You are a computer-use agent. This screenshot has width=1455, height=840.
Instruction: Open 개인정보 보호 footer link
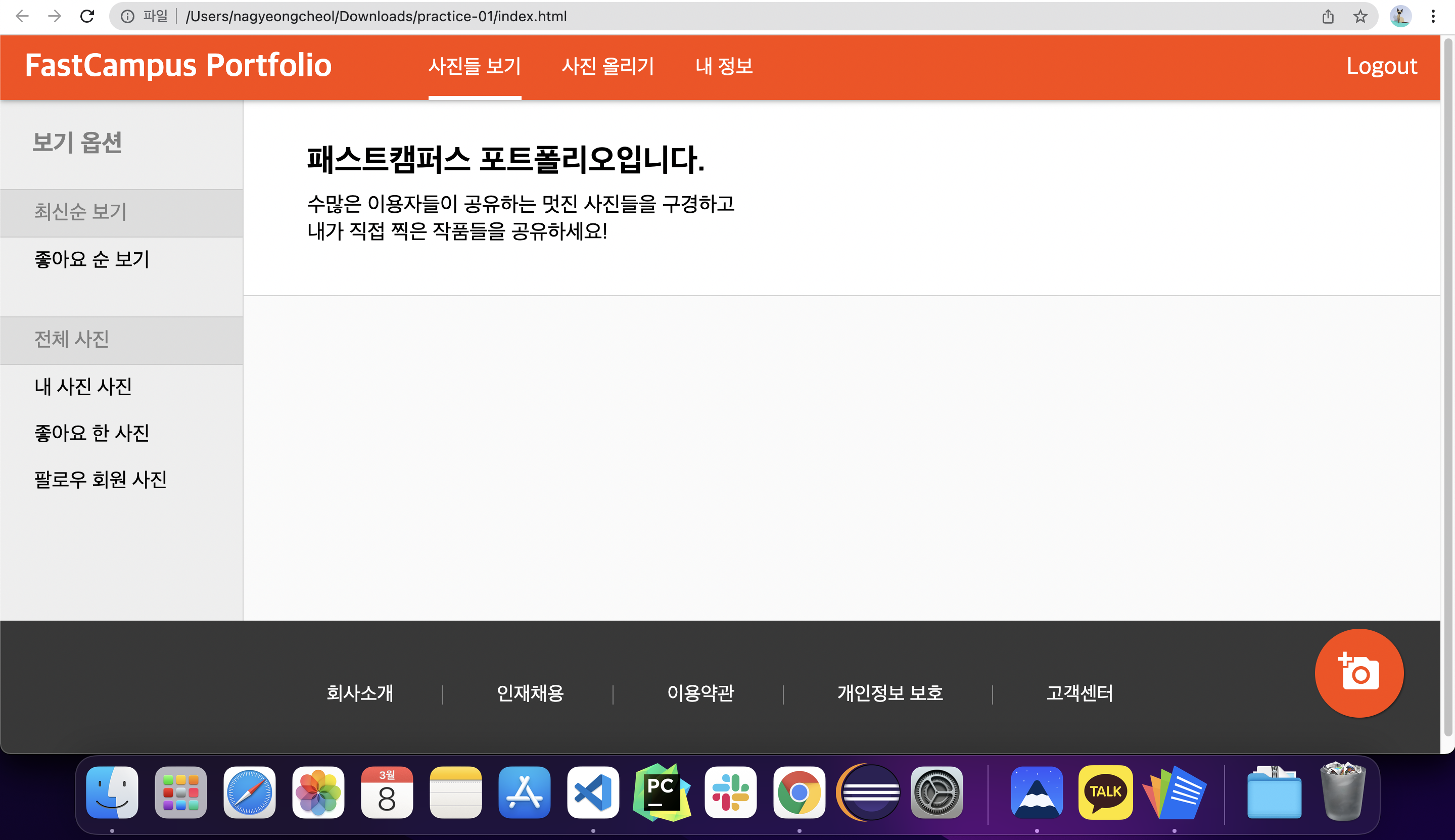click(x=889, y=693)
